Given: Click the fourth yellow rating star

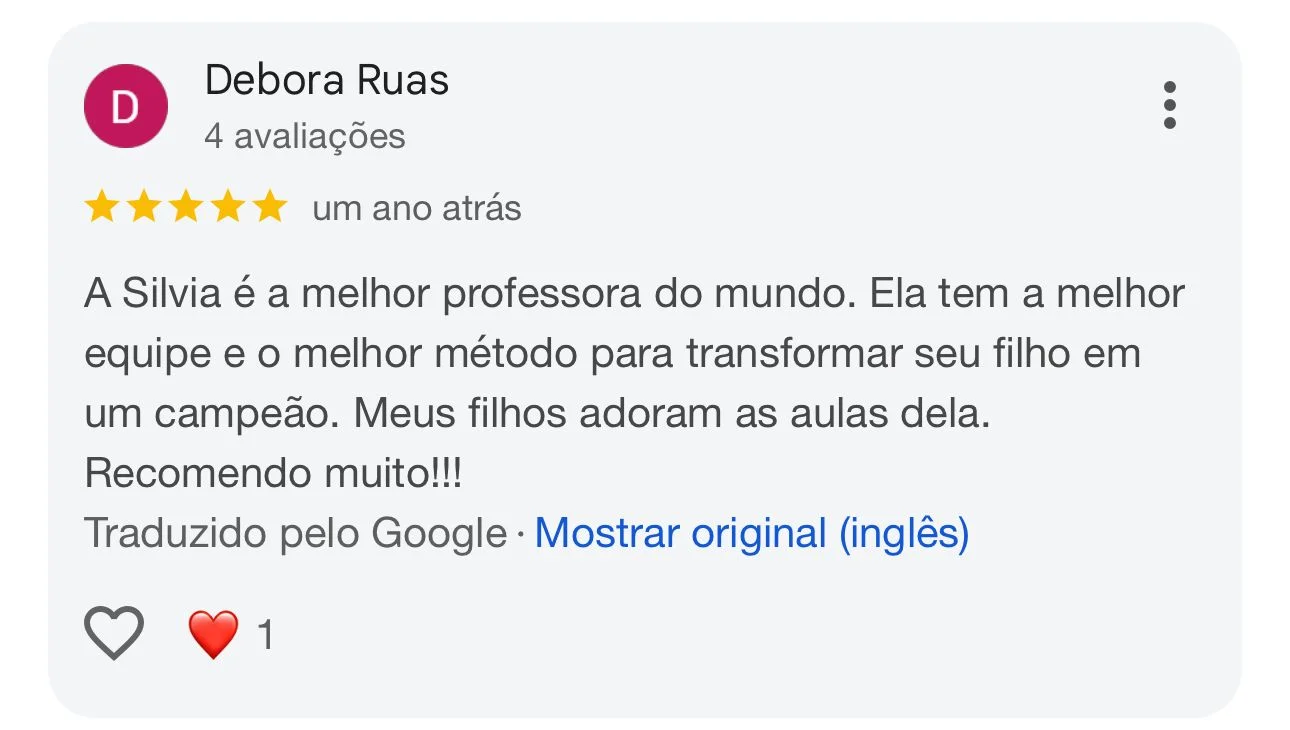Looking at the screenshot, I should (x=227, y=208).
